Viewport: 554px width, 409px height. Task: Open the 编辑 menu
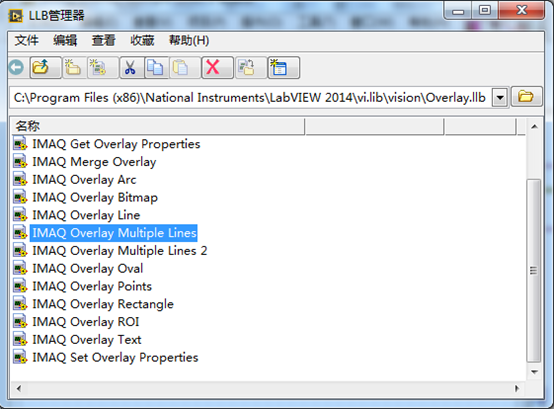point(65,40)
